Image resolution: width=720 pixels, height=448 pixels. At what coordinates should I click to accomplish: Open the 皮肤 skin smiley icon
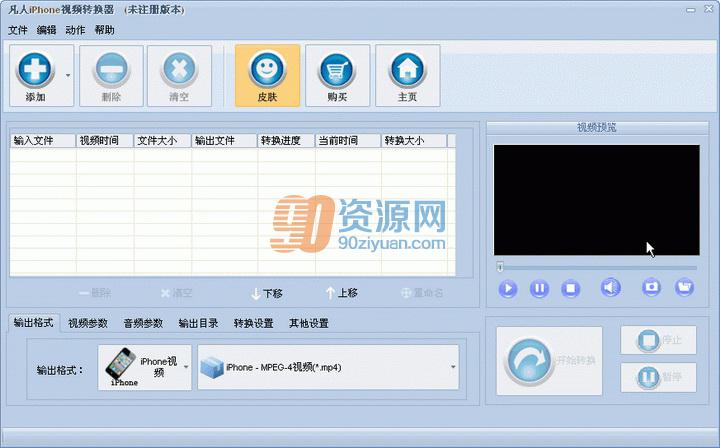[267, 70]
